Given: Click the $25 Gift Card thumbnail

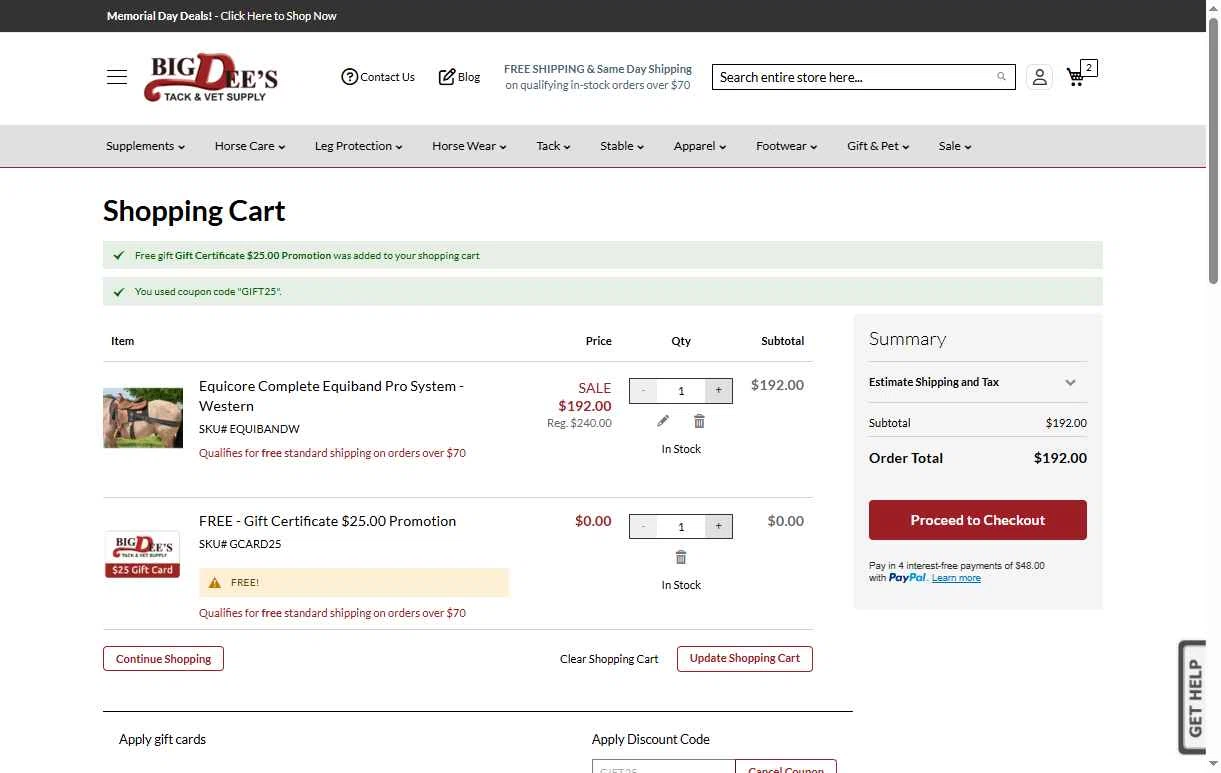Looking at the screenshot, I should point(143,555).
